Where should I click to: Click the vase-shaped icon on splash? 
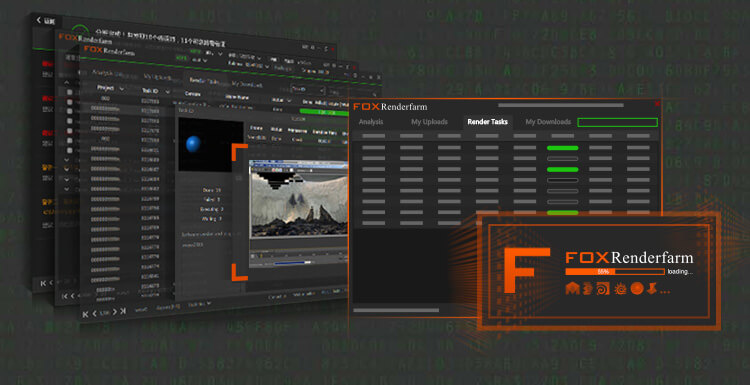tap(651, 288)
